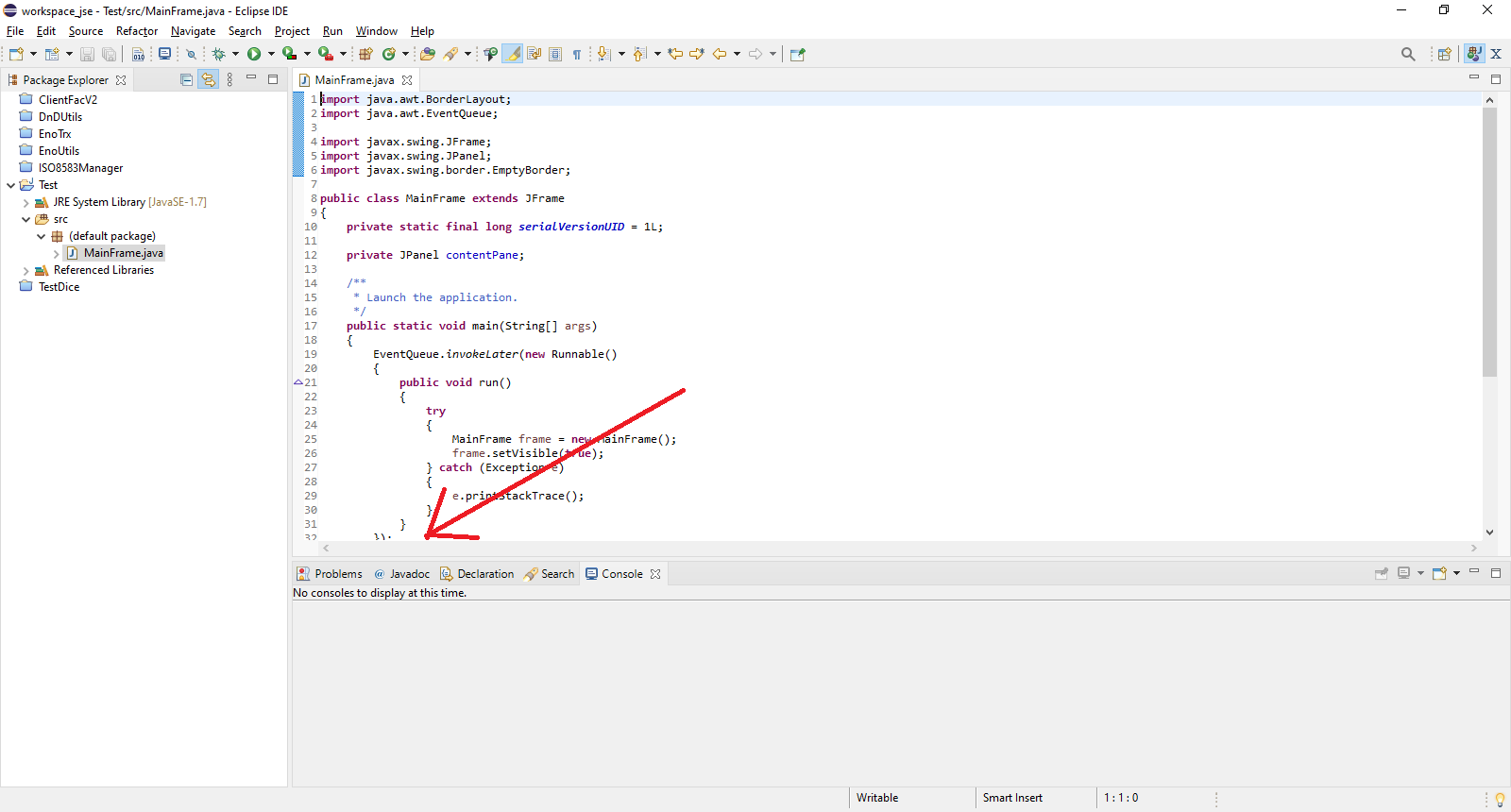
Task: Toggle Show Whitespace Characters pilcrow button
Action: pos(577,54)
